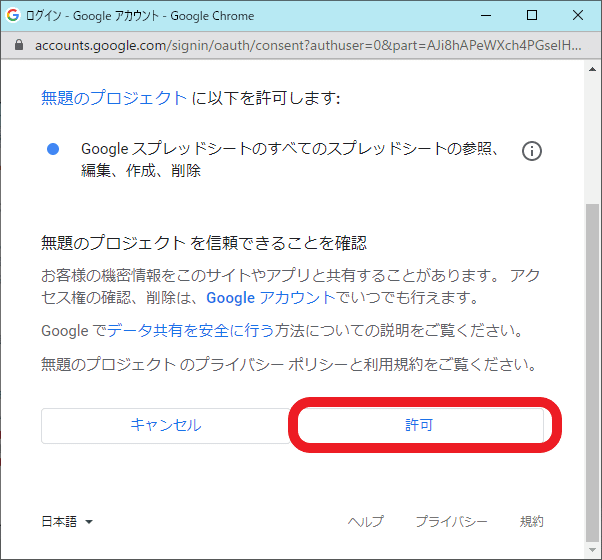Maximize the Chrome login window

pos(532,15)
